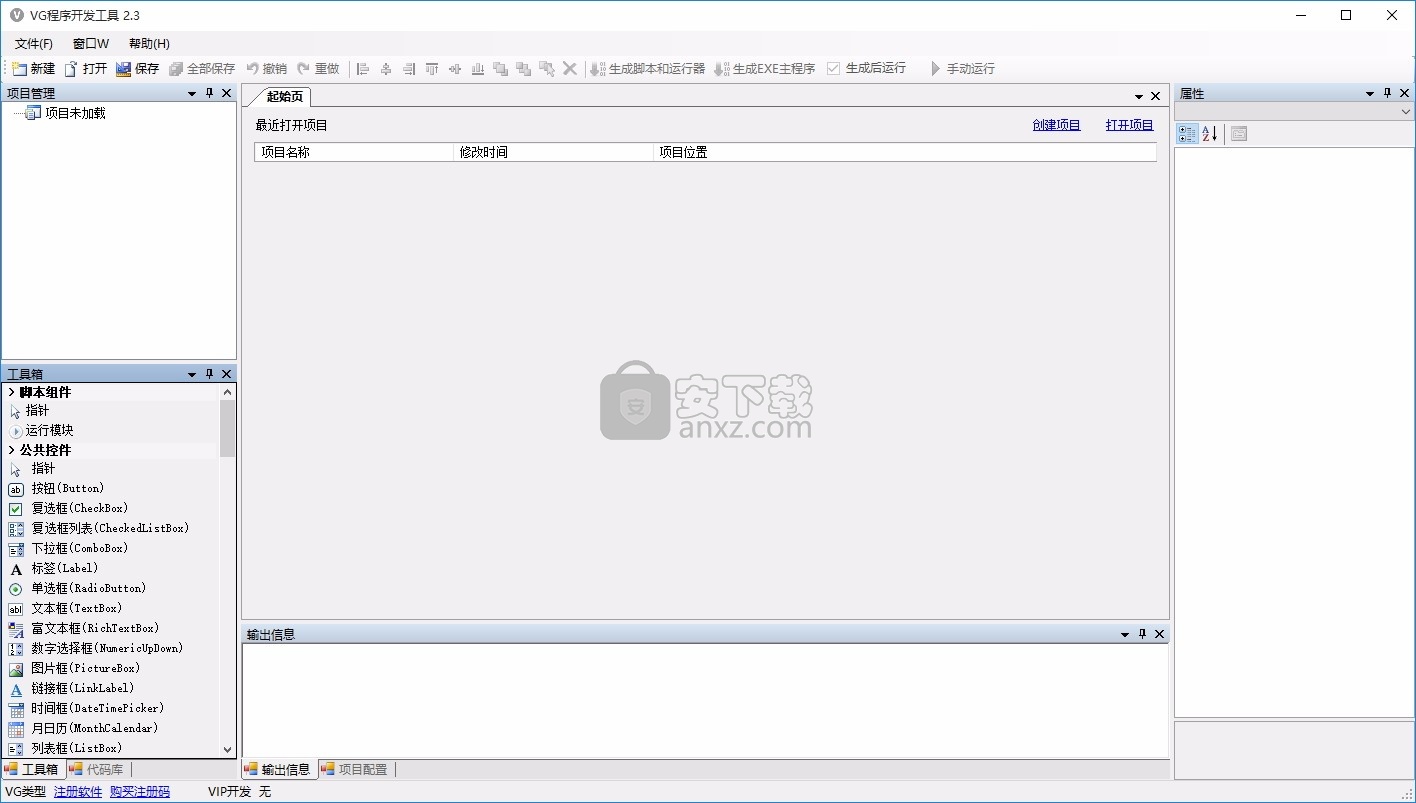Select the 输出信息 bottom tab

click(279, 770)
